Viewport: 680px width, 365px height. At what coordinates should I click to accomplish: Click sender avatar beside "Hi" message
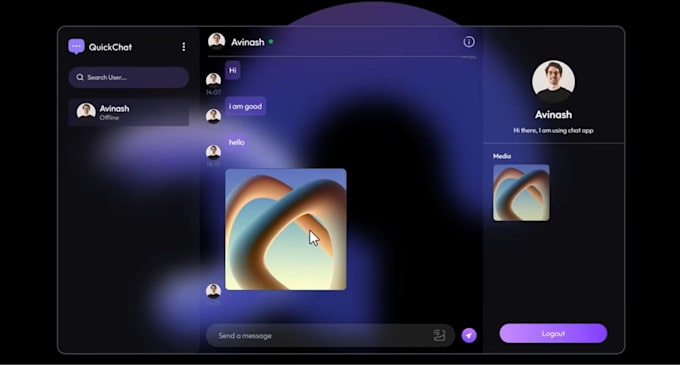click(213, 80)
